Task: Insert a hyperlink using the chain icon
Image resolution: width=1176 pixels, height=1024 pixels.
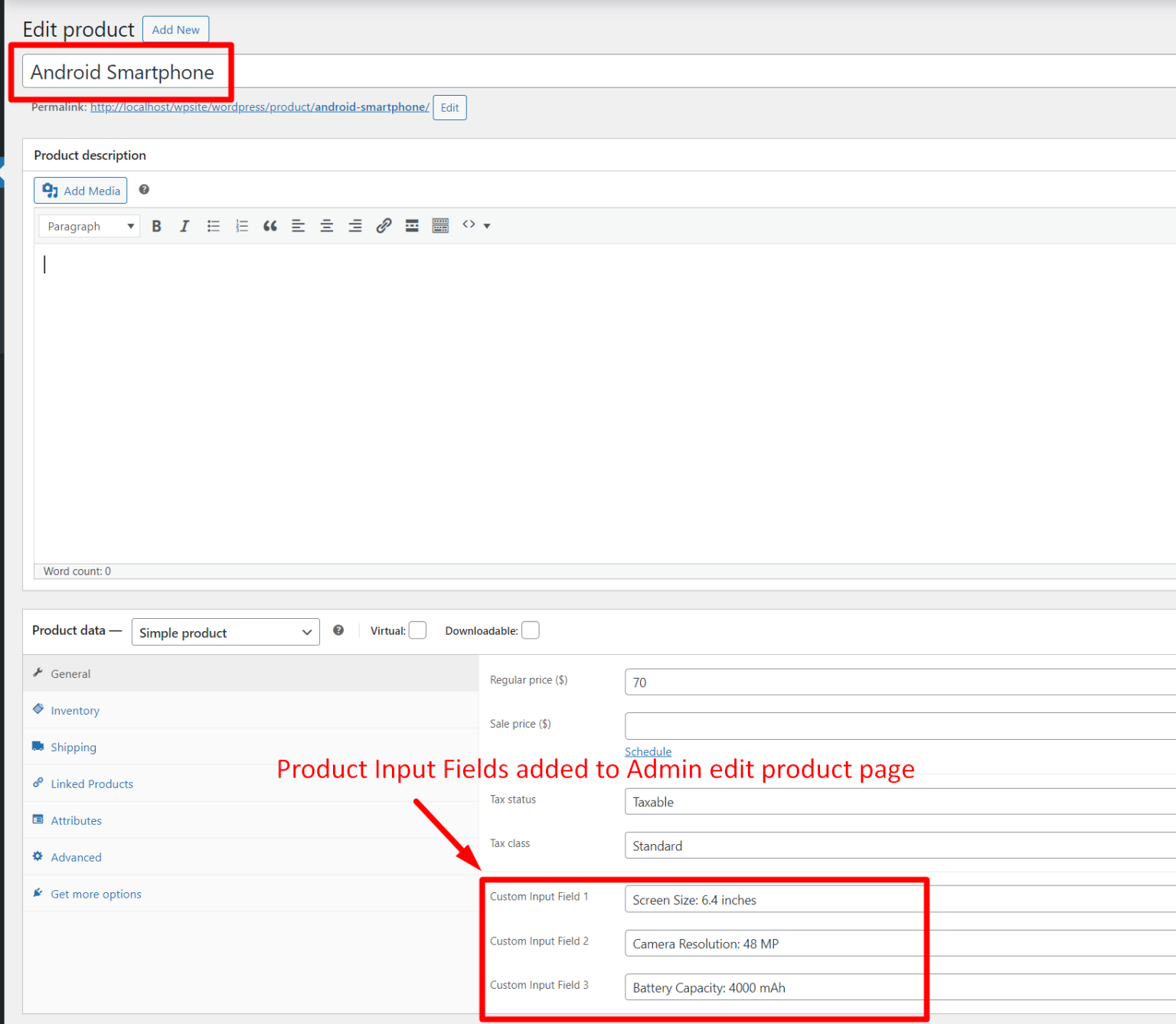Action: coord(383,225)
